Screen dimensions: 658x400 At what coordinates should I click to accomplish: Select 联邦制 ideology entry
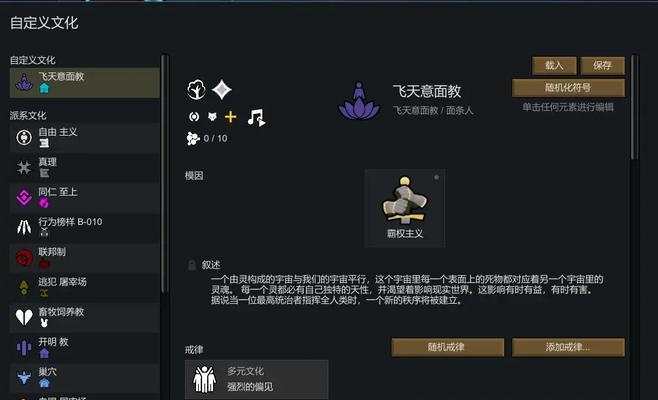click(84, 257)
